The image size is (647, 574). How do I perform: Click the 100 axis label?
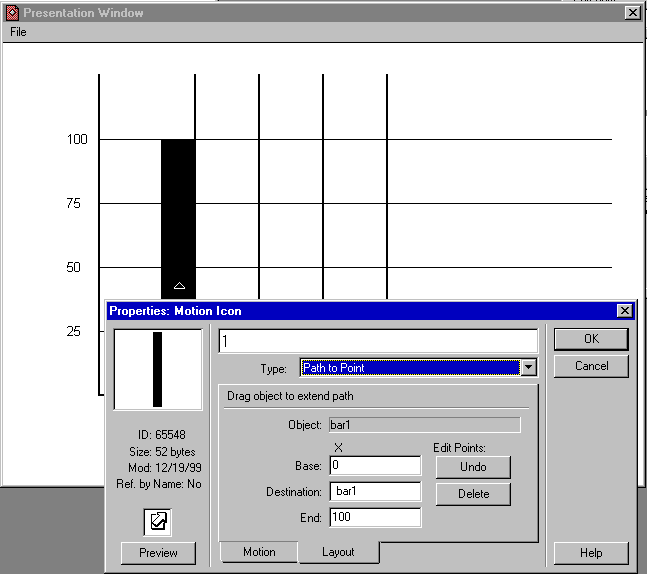click(77, 139)
